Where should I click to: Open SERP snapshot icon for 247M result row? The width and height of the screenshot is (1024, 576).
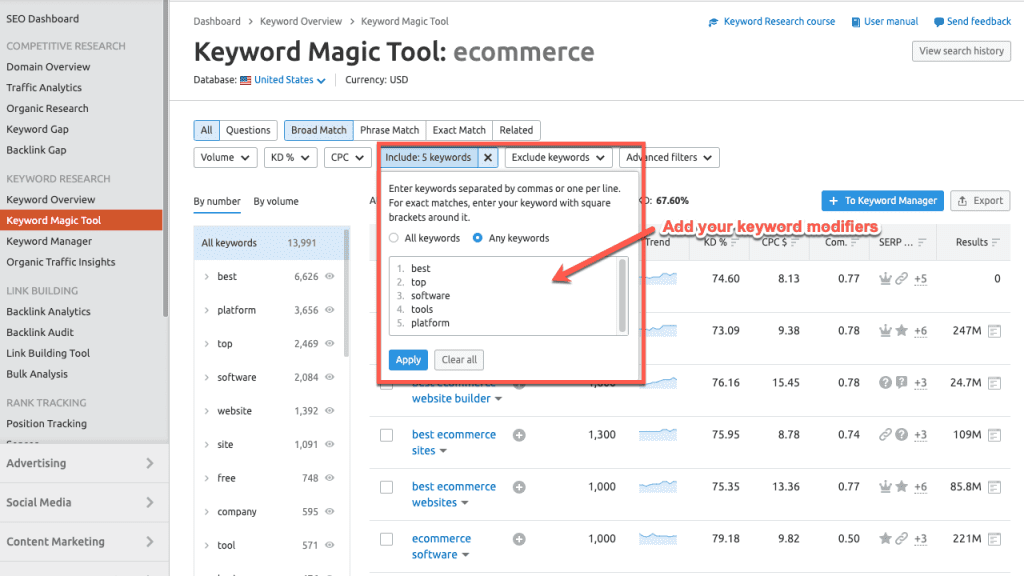[994, 331]
